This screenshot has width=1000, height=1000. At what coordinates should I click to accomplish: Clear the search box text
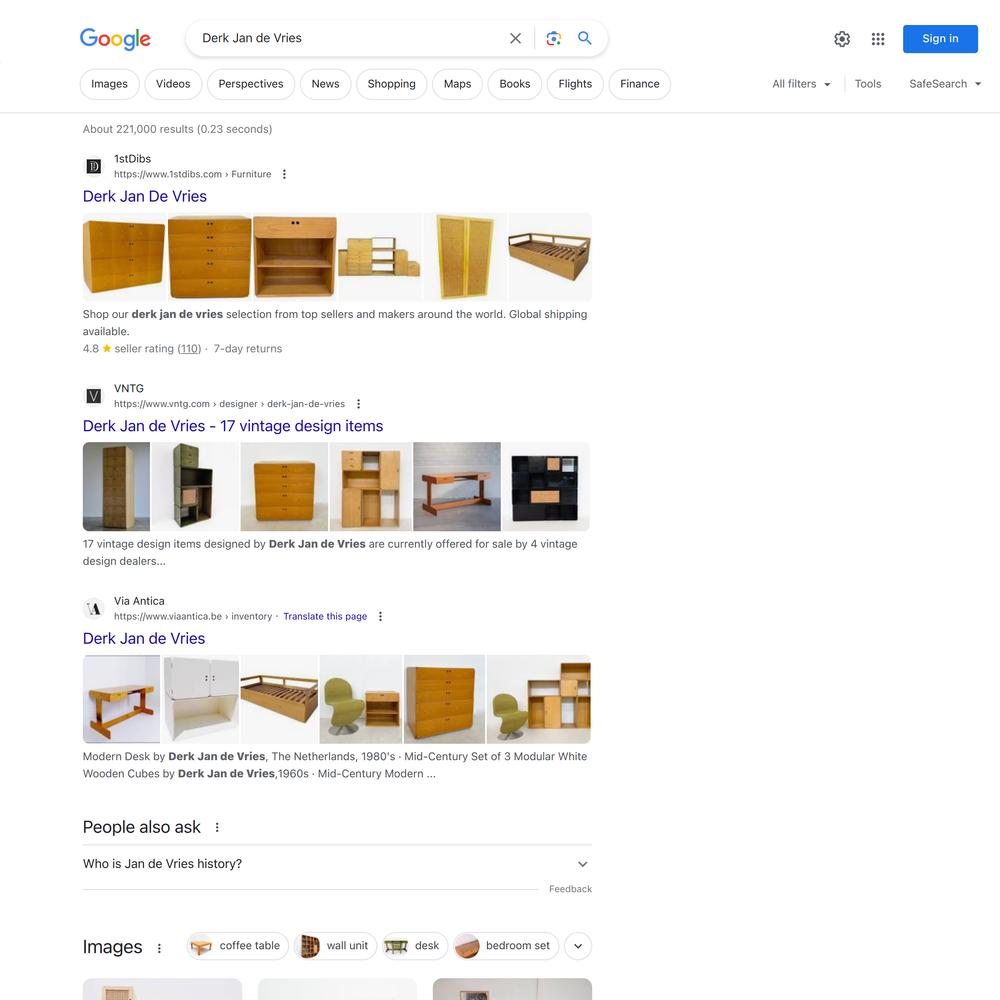[515, 38]
